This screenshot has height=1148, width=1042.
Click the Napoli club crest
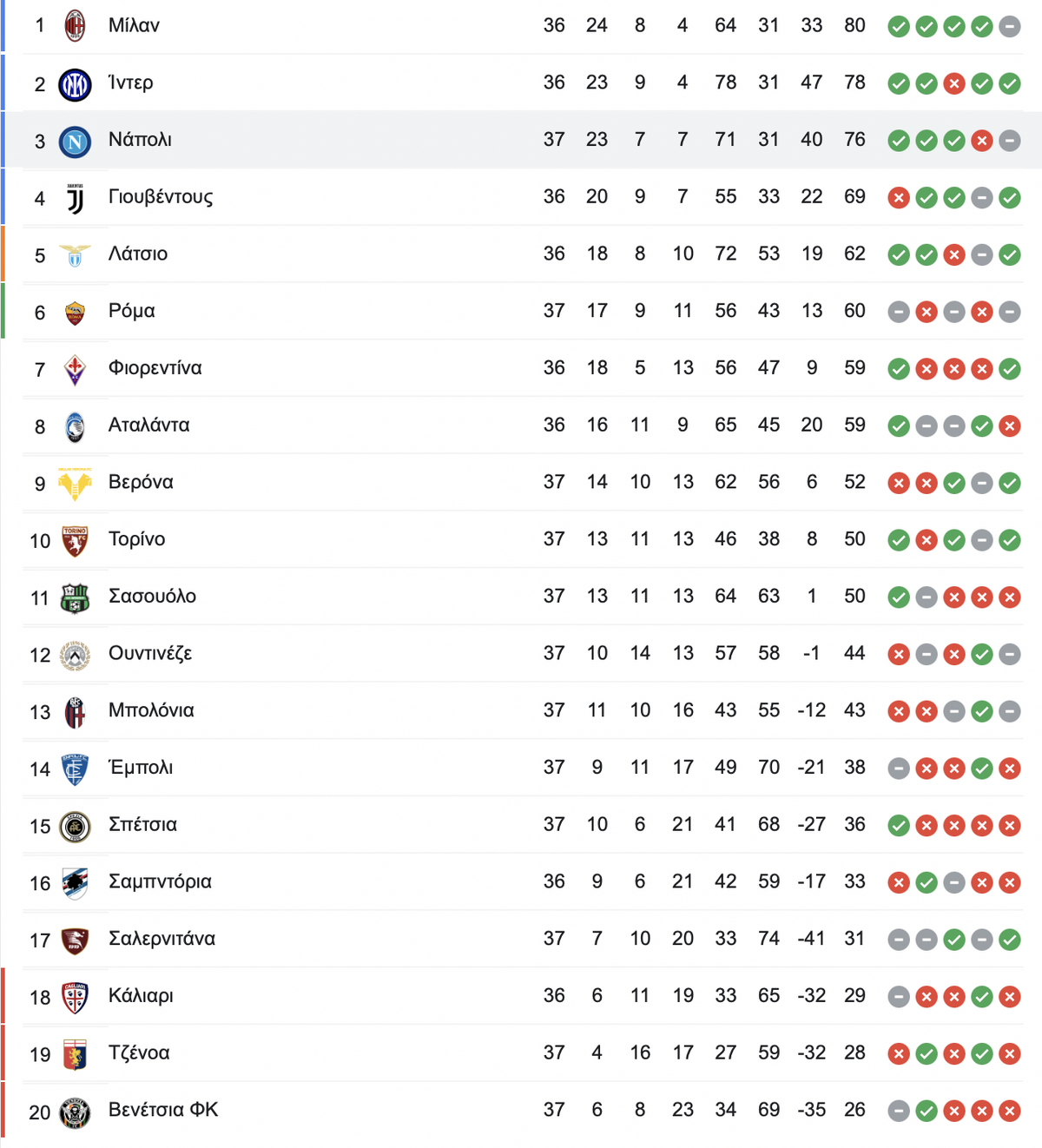coord(75,142)
